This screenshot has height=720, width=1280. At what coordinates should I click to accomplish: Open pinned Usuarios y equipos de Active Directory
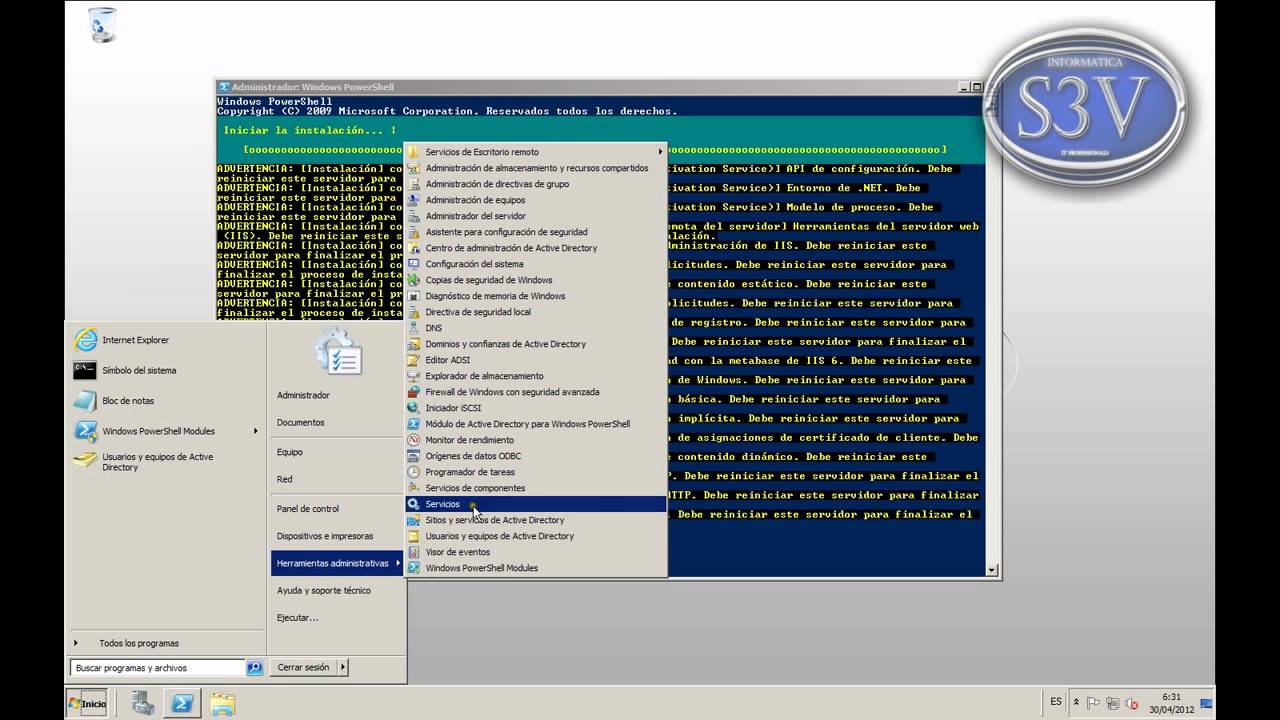[166, 462]
